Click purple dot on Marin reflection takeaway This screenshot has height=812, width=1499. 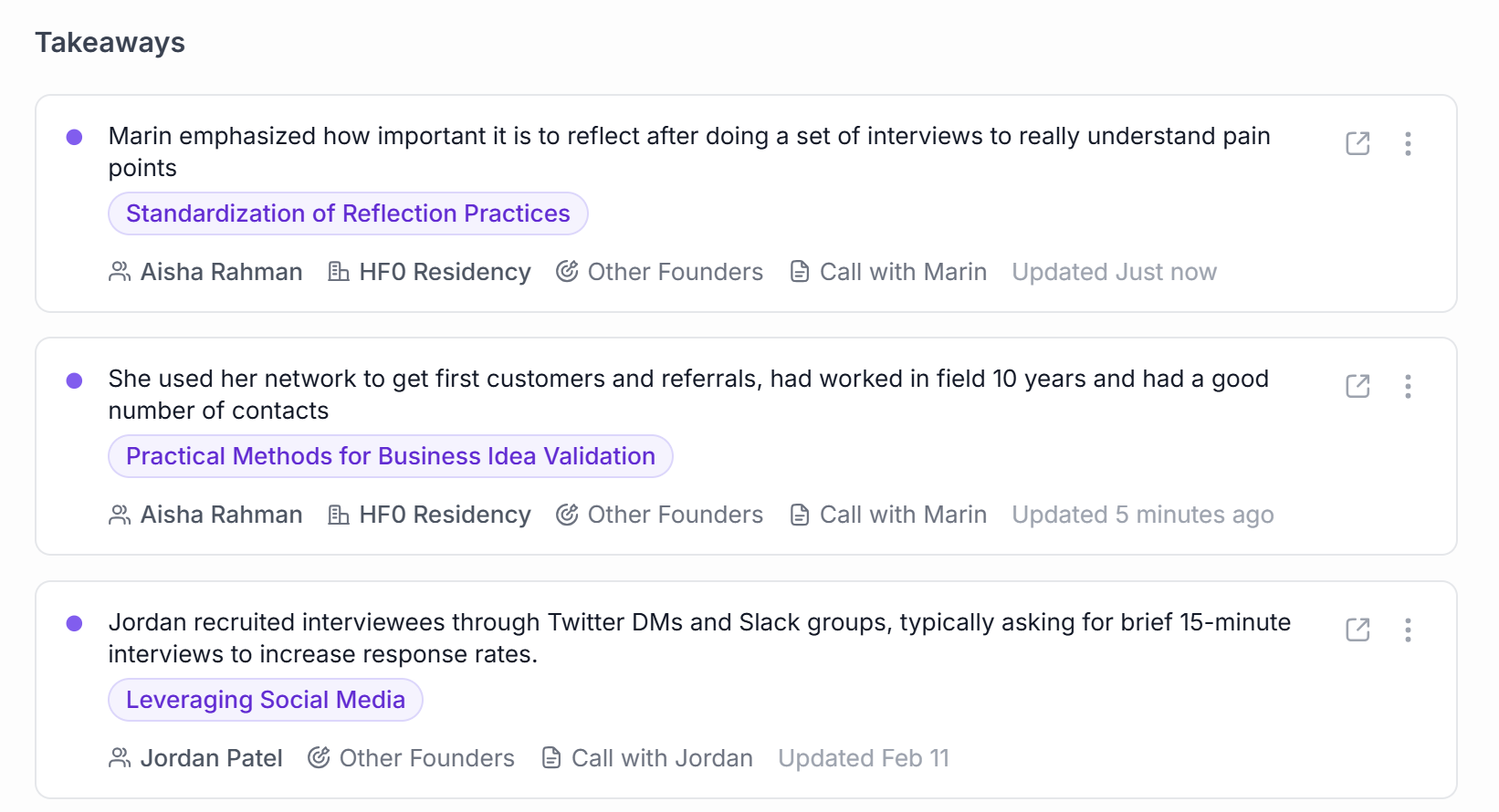(75, 137)
